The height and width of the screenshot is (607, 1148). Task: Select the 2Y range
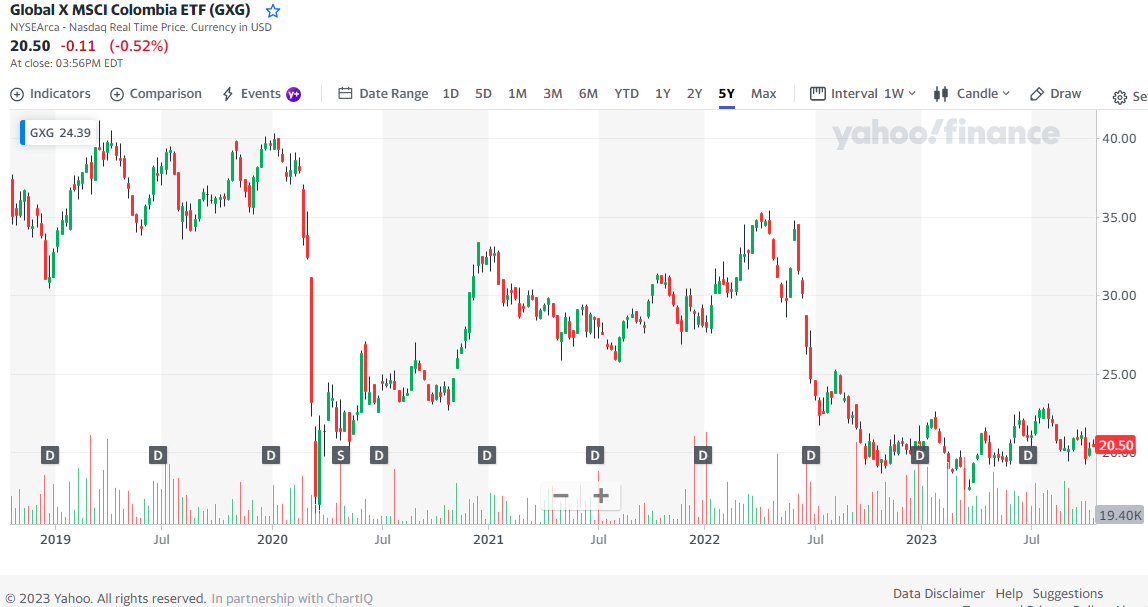tap(695, 94)
